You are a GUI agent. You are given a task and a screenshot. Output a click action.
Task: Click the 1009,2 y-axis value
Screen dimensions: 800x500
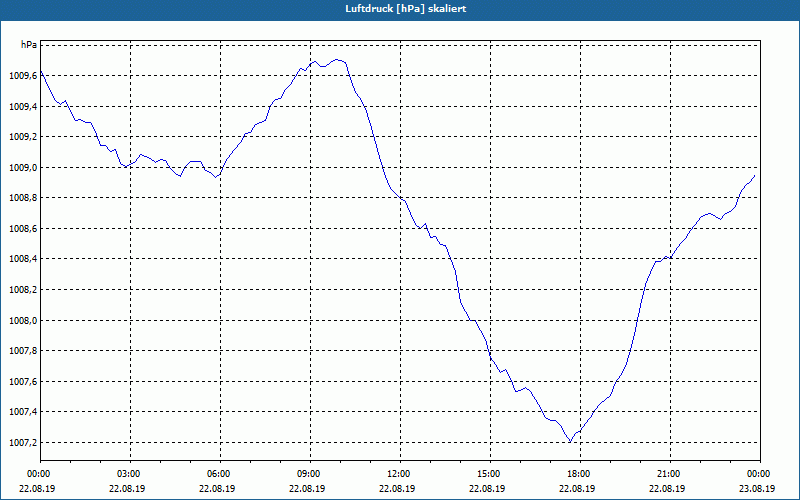click(23, 137)
